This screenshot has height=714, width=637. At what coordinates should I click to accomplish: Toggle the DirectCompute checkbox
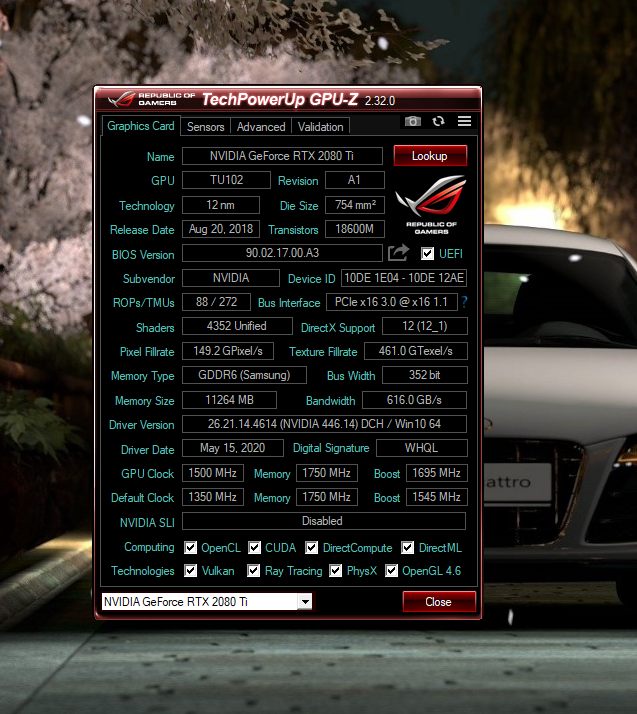click(x=311, y=547)
